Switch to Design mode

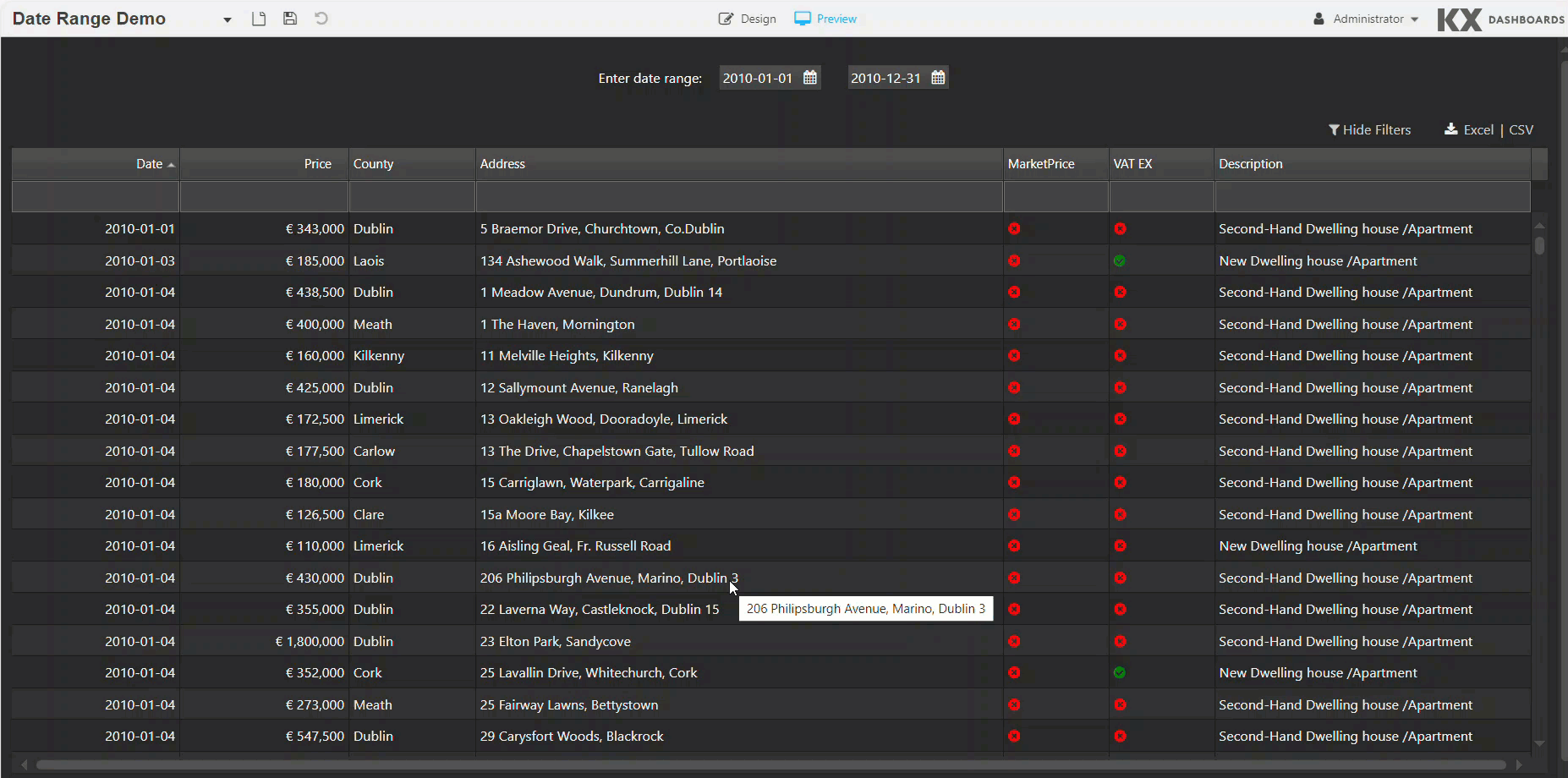[x=748, y=19]
